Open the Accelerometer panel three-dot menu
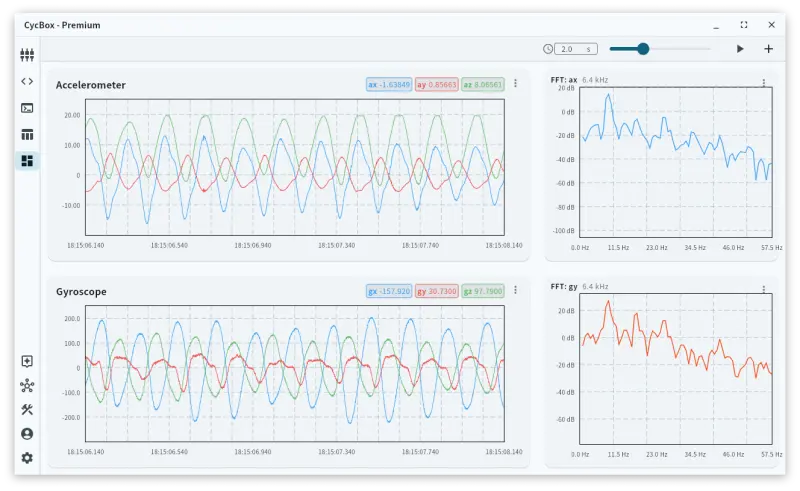 click(x=515, y=84)
